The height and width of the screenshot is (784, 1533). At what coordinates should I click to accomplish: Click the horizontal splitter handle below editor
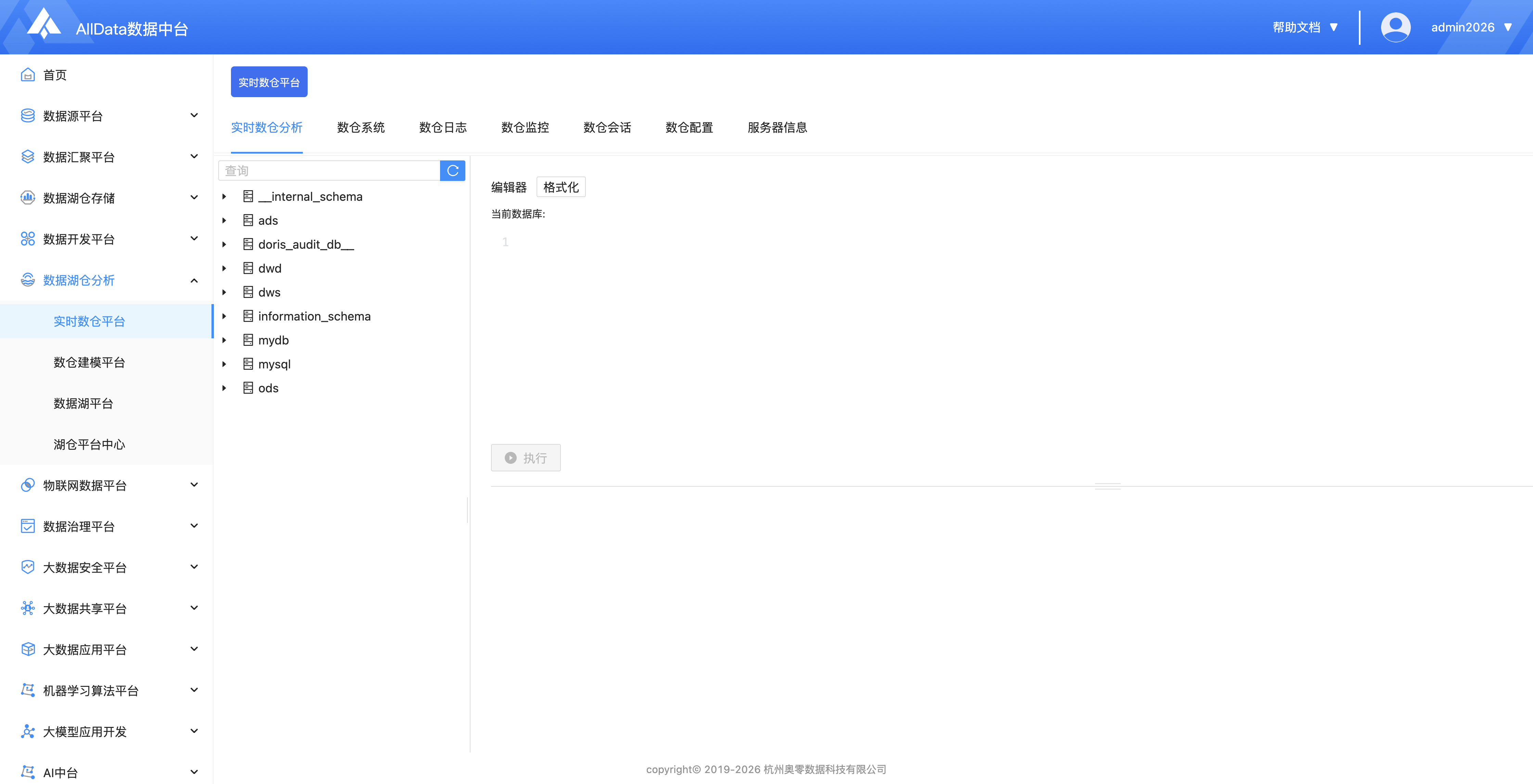tap(1107, 486)
